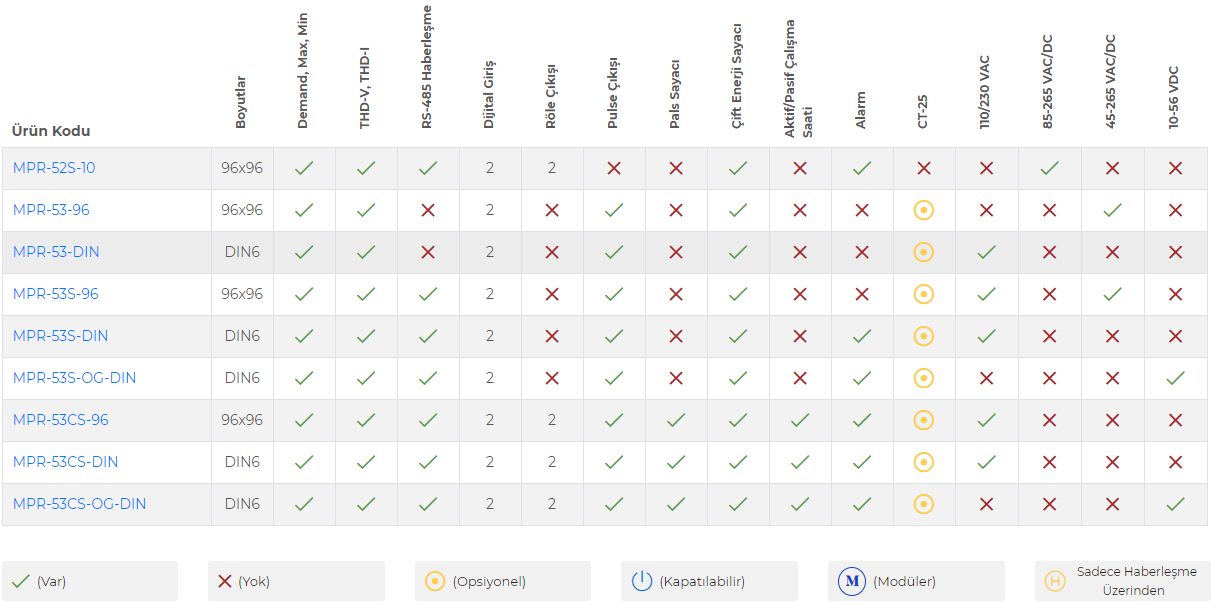Click the 45-265 VAC/DC checkmark for MPR-53S-96
This screenshot has width=1211, height=604.
(x=1112, y=294)
